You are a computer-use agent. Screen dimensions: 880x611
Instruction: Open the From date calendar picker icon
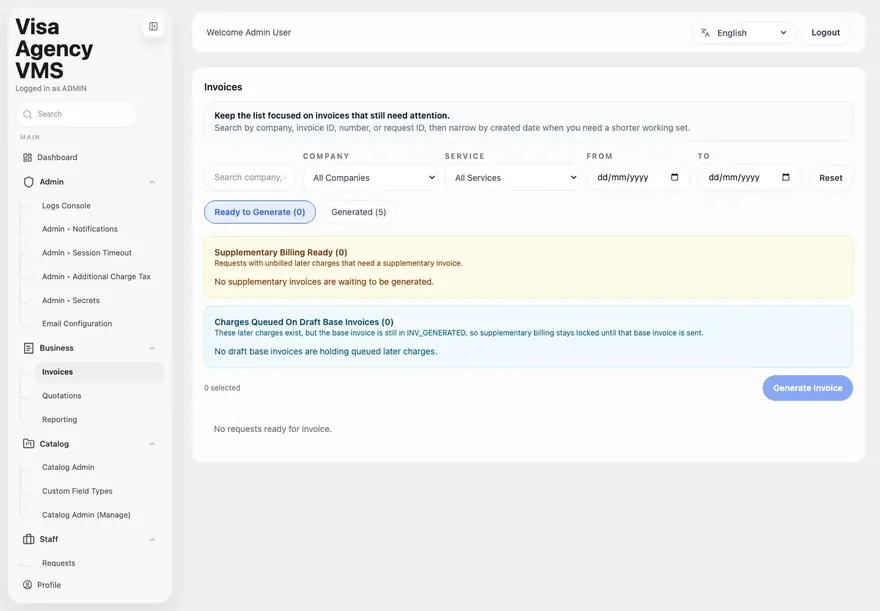pyautogui.click(x=675, y=177)
